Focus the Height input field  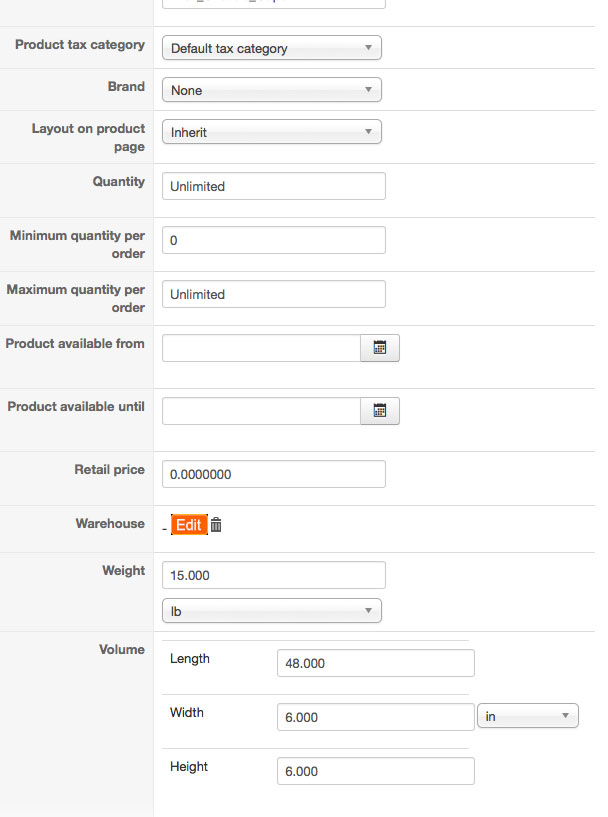coord(375,771)
